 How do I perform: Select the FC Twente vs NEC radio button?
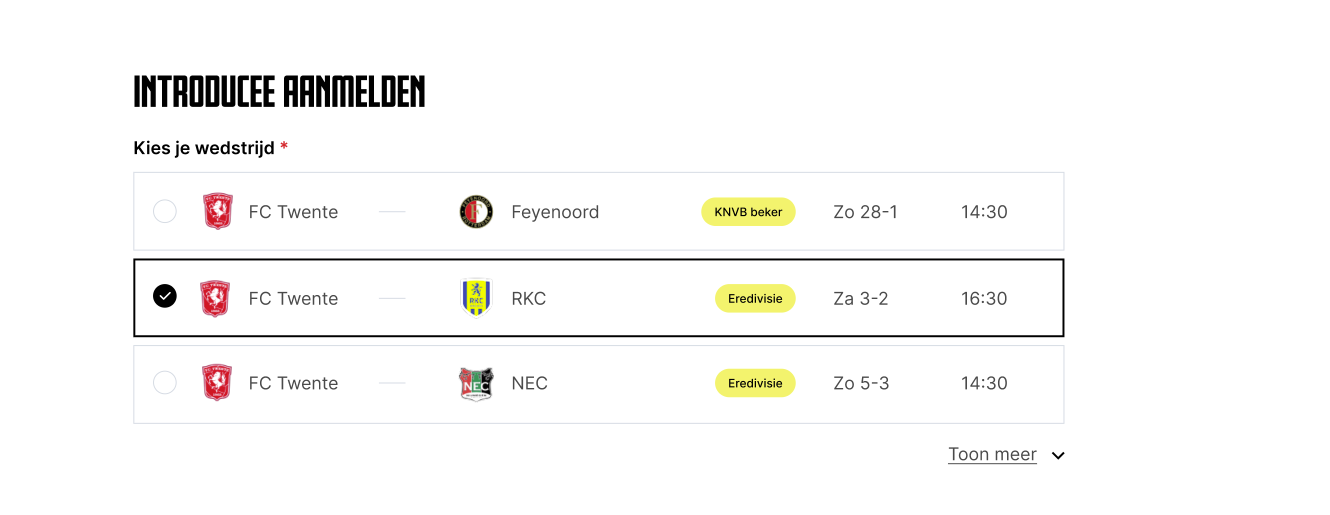165,383
